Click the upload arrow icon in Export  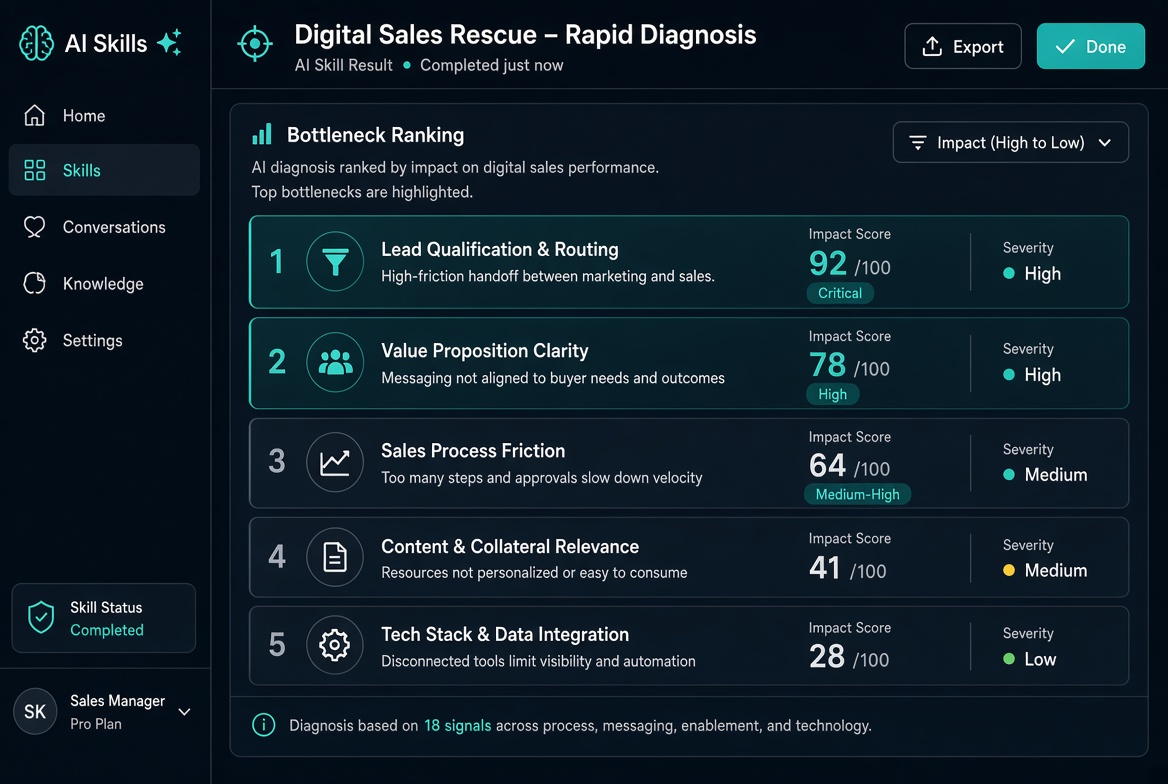(932, 46)
